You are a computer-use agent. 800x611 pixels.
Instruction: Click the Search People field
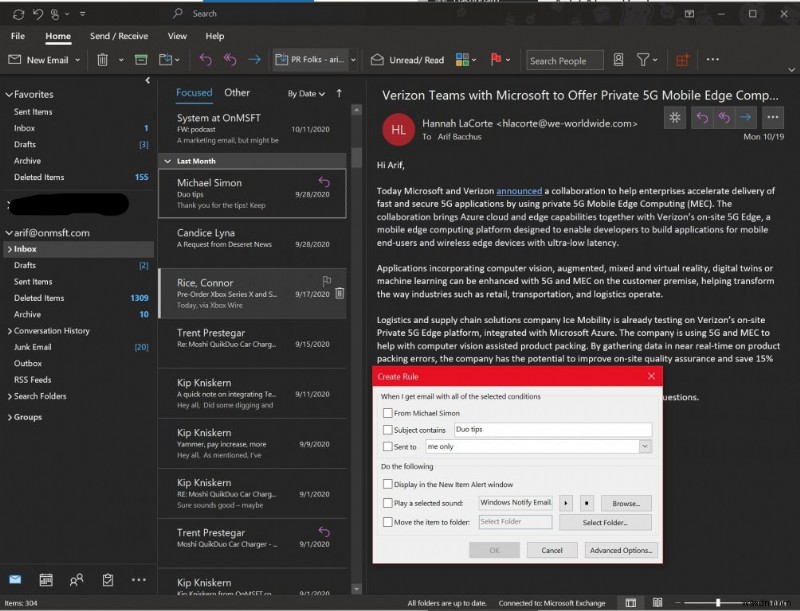tap(564, 60)
